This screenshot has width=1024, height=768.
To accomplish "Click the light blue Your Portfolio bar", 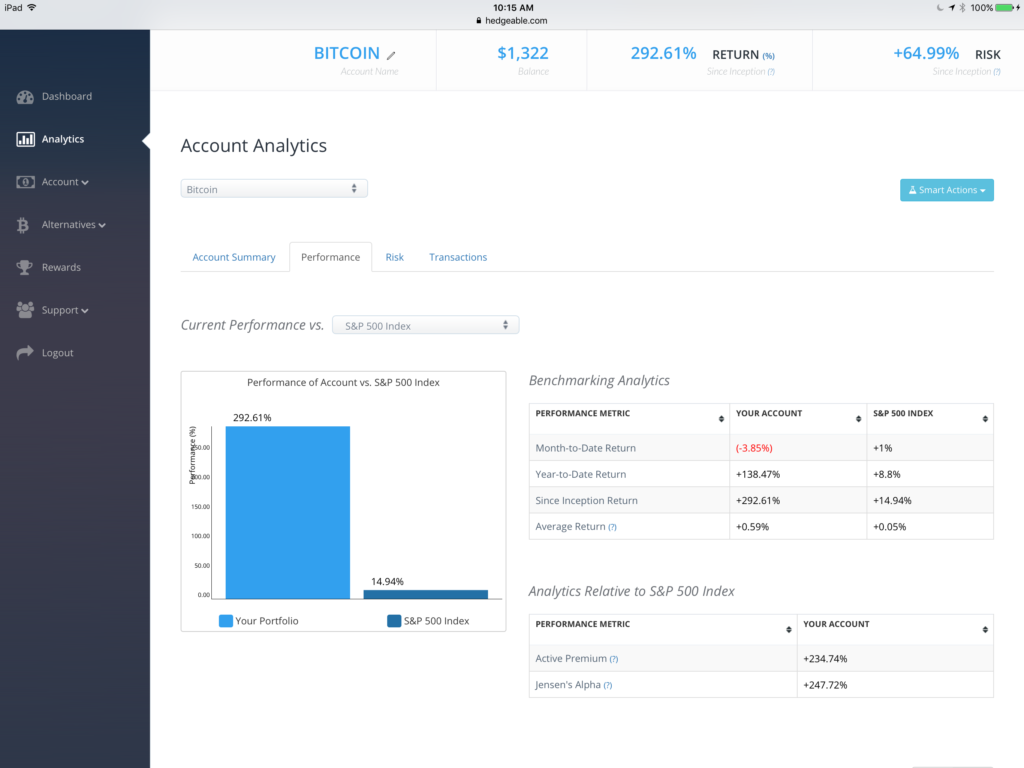I will [288, 513].
